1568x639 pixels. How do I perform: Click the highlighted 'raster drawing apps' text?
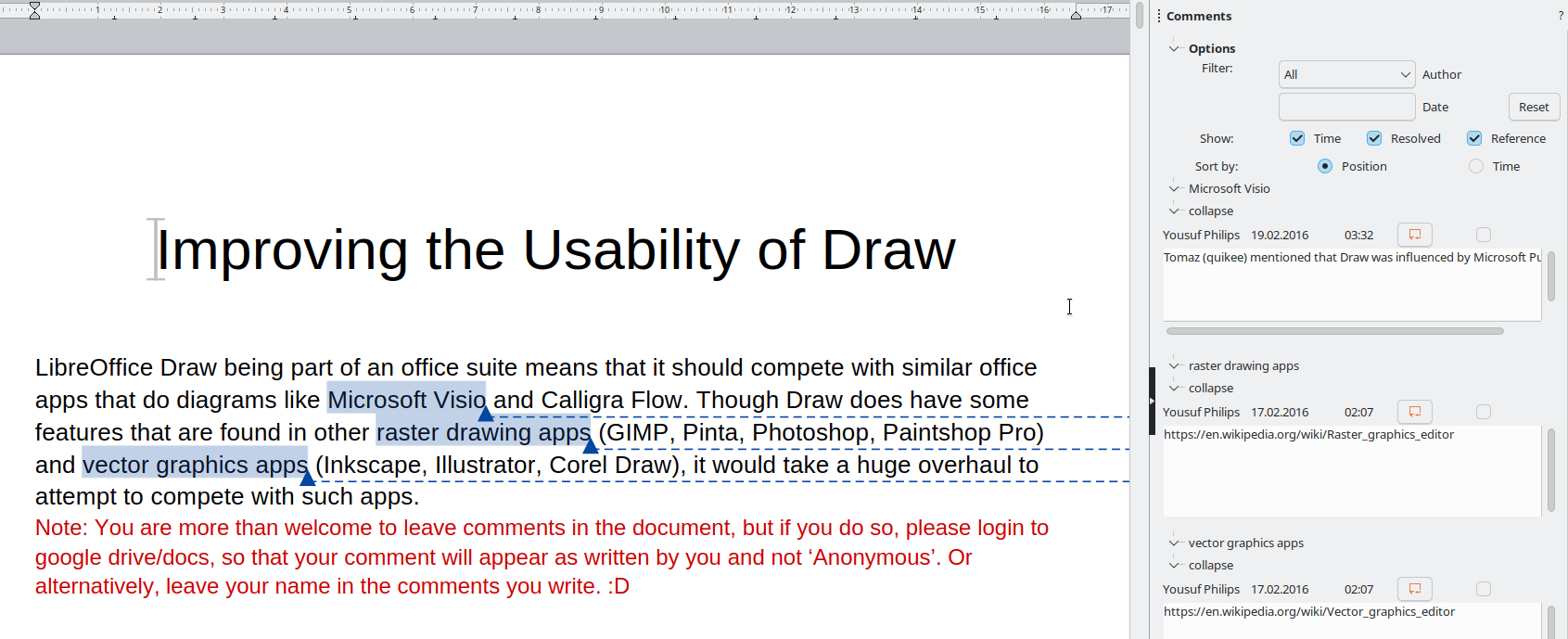(x=483, y=432)
